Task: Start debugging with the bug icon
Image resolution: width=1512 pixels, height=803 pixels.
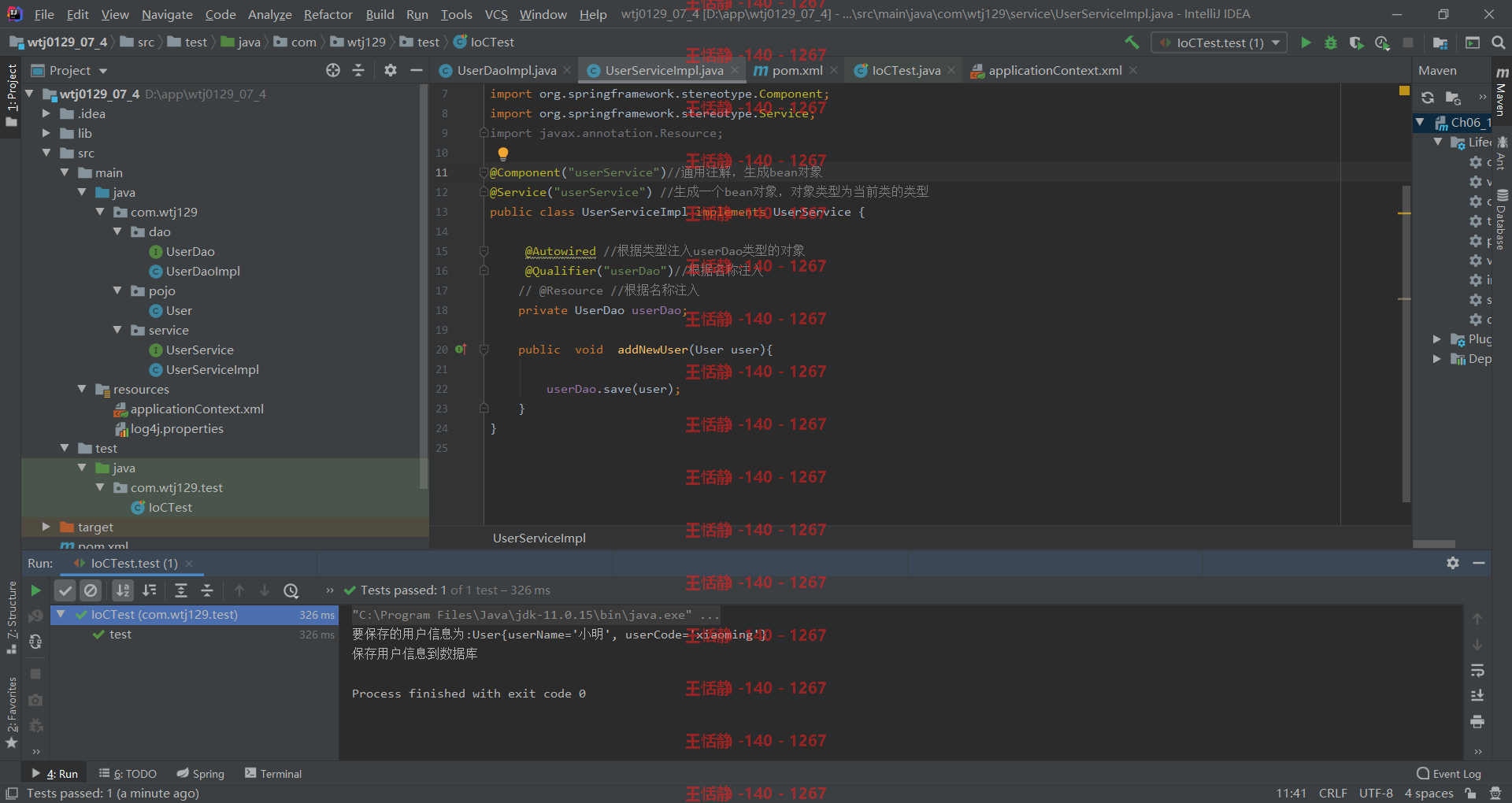Action: tap(1331, 43)
